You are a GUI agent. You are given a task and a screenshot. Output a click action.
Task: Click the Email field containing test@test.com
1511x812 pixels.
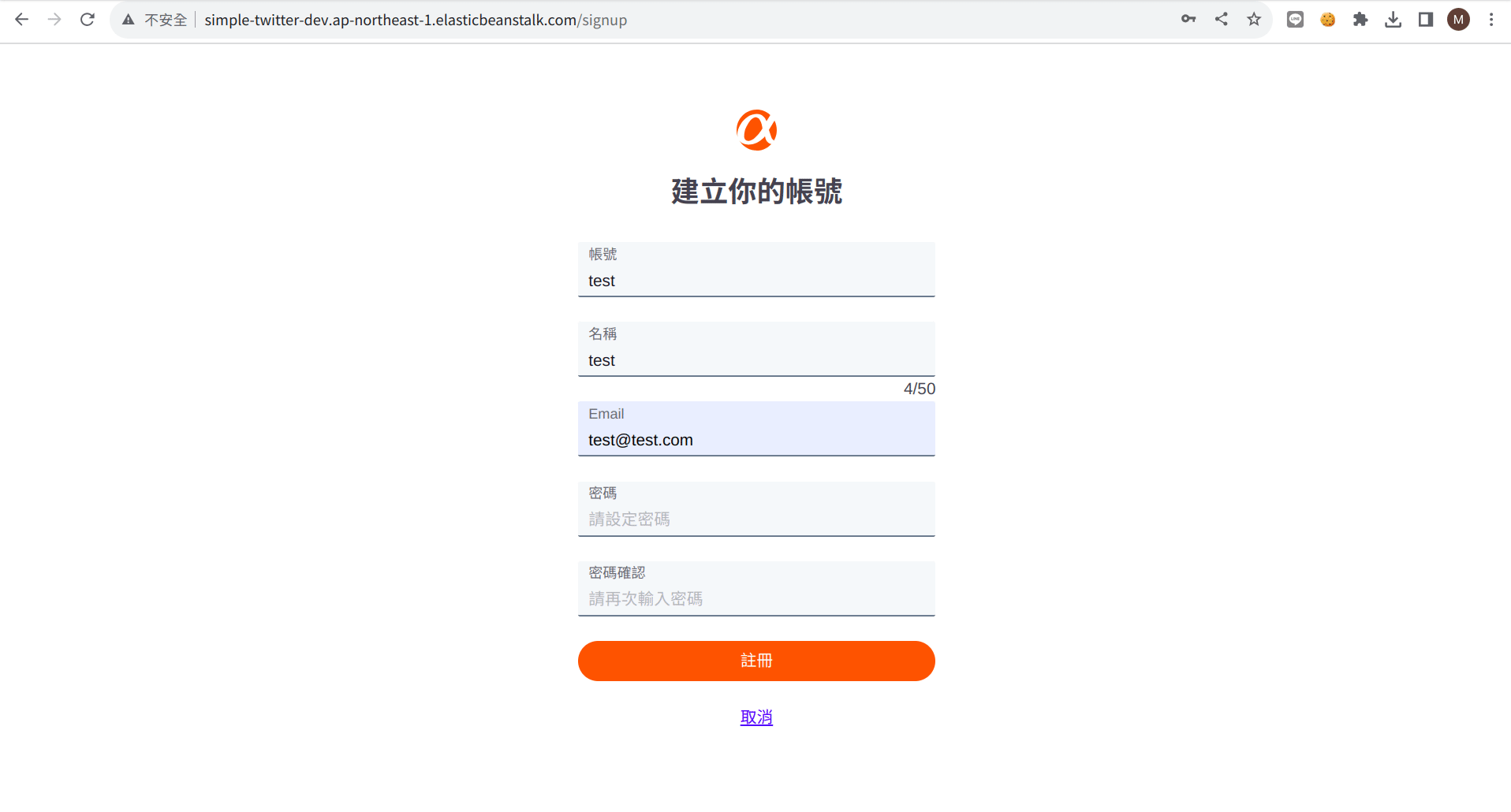[x=756, y=429]
